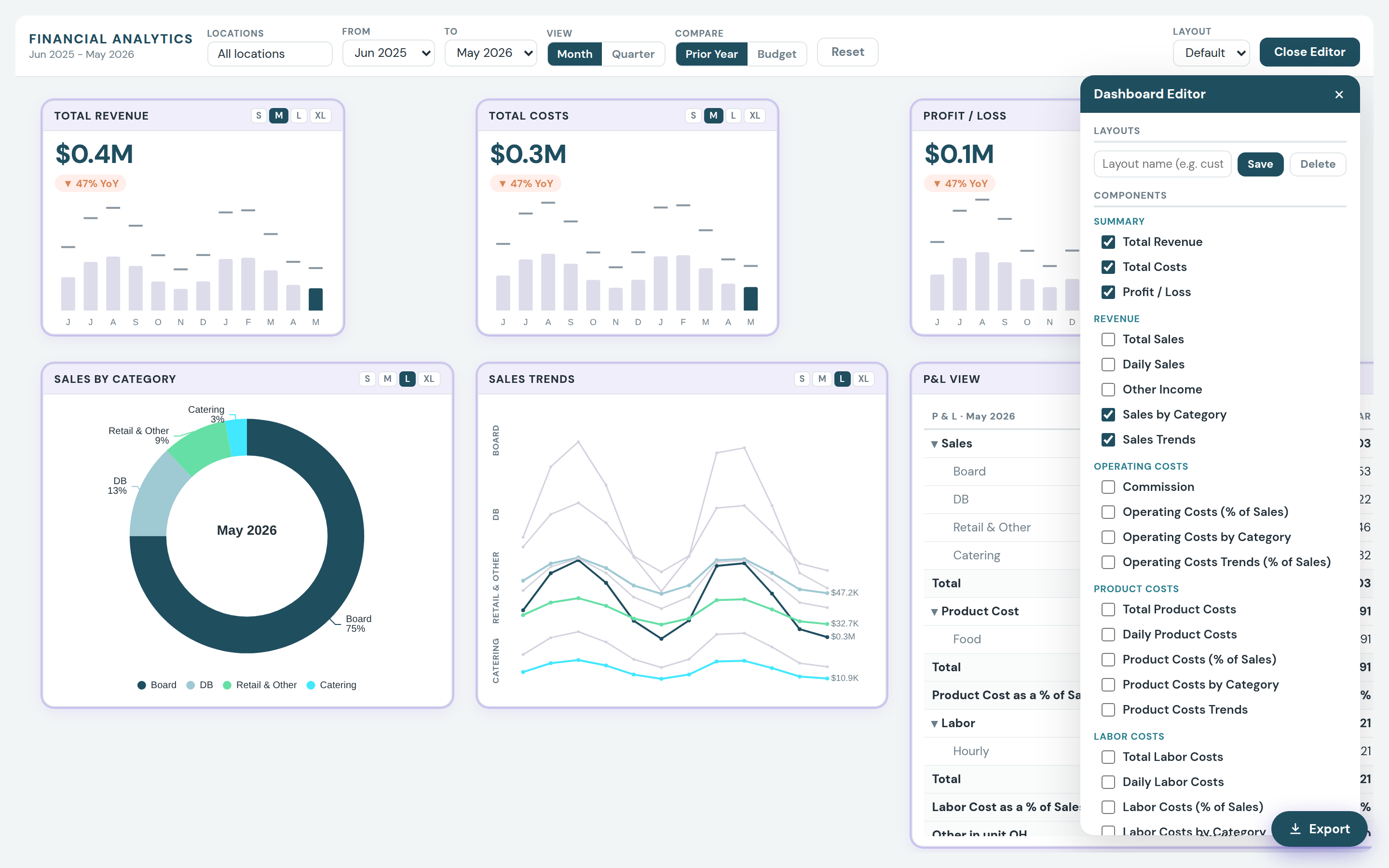Check Operating Costs by Category

1108,537
